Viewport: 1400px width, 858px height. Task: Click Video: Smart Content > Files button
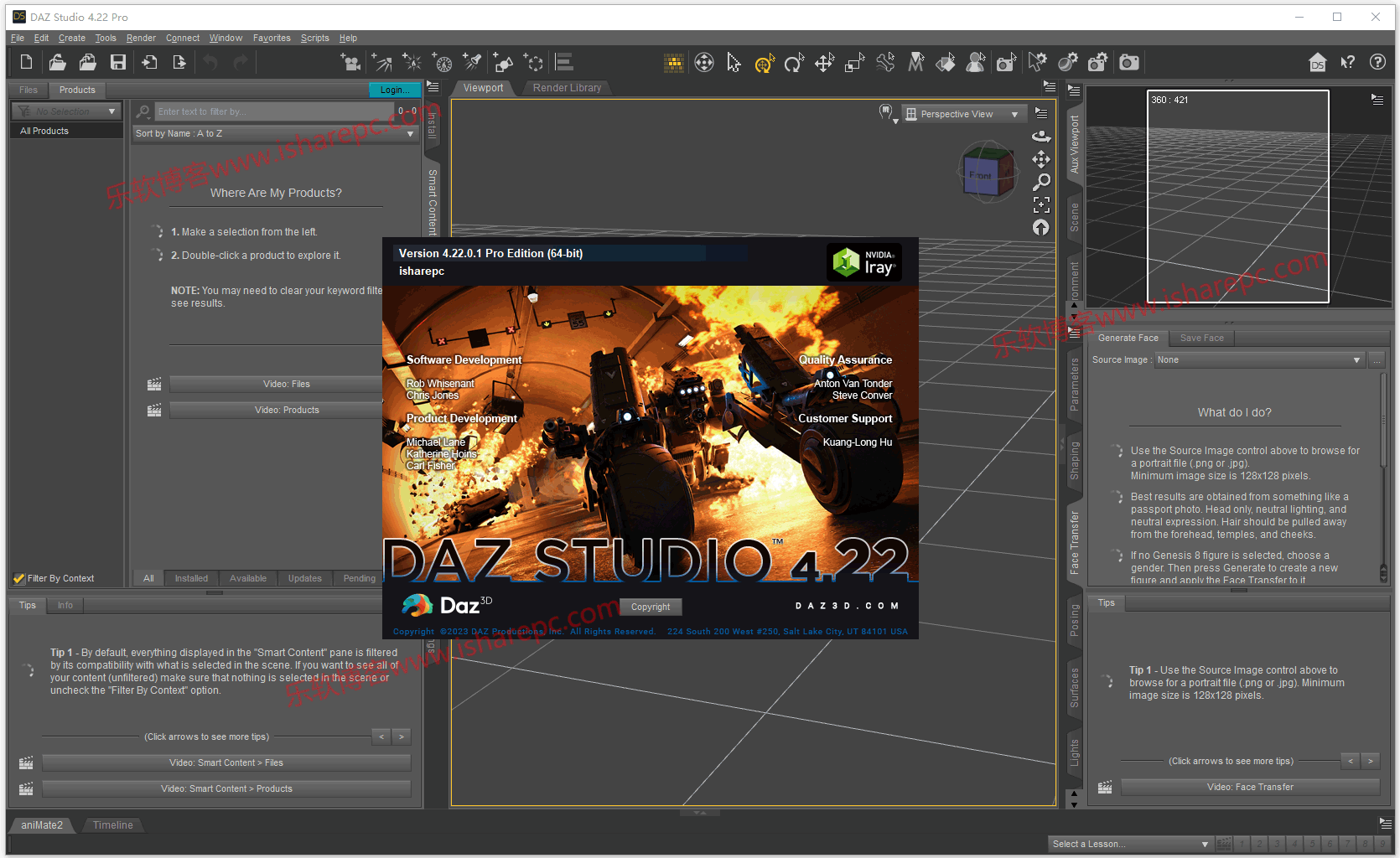(x=226, y=762)
